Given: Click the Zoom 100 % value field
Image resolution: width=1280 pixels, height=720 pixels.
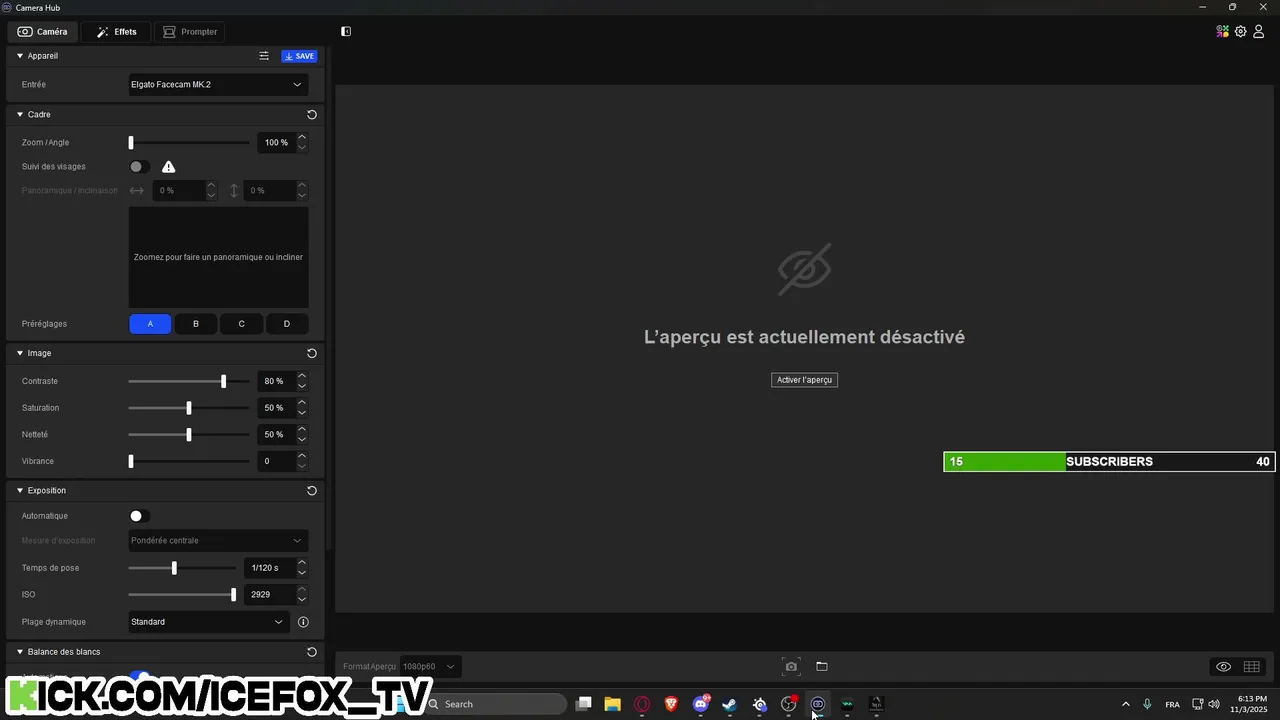Looking at the screenshot, I should pos(275,143).
